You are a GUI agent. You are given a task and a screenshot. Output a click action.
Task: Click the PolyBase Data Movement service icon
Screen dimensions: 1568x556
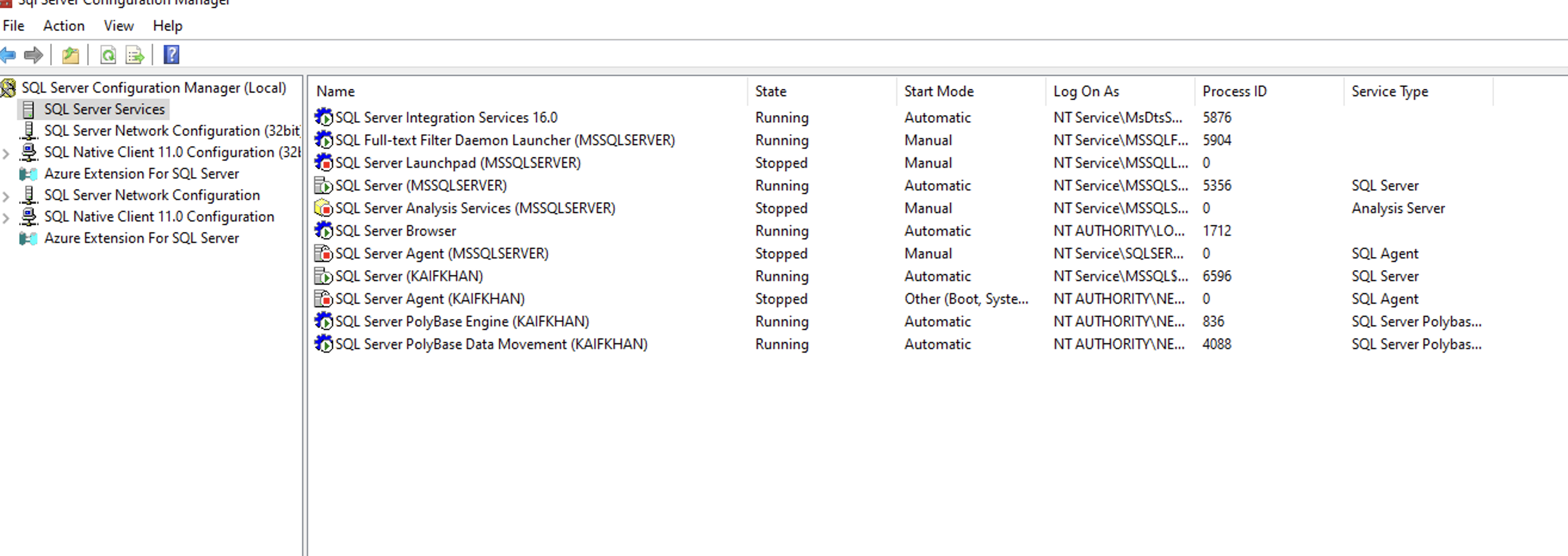click(x=323, y=344)
